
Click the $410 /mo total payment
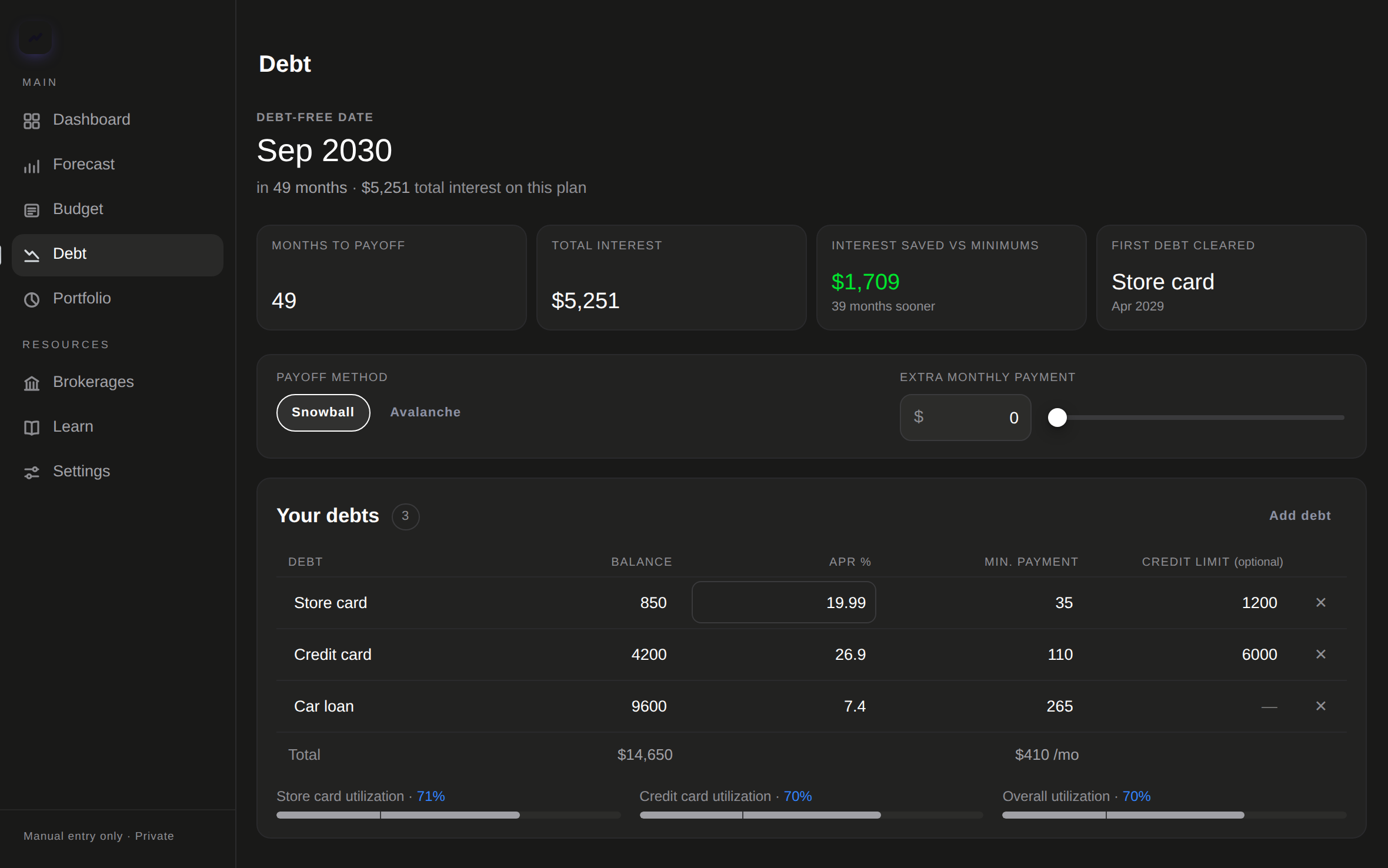[x=1047, y=755]
